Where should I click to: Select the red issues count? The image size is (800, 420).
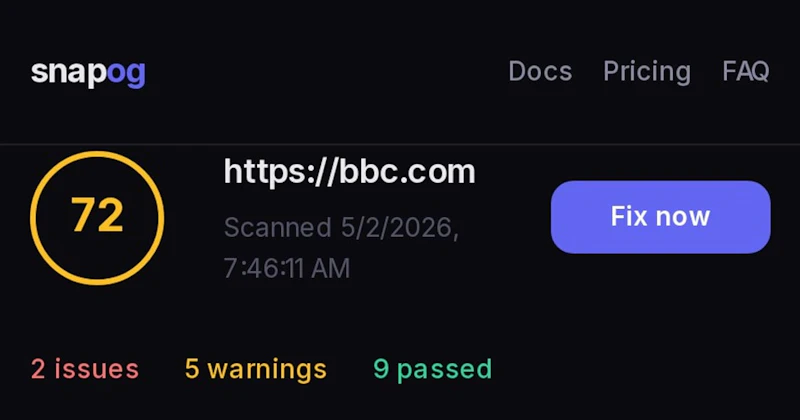pos(37,368)
